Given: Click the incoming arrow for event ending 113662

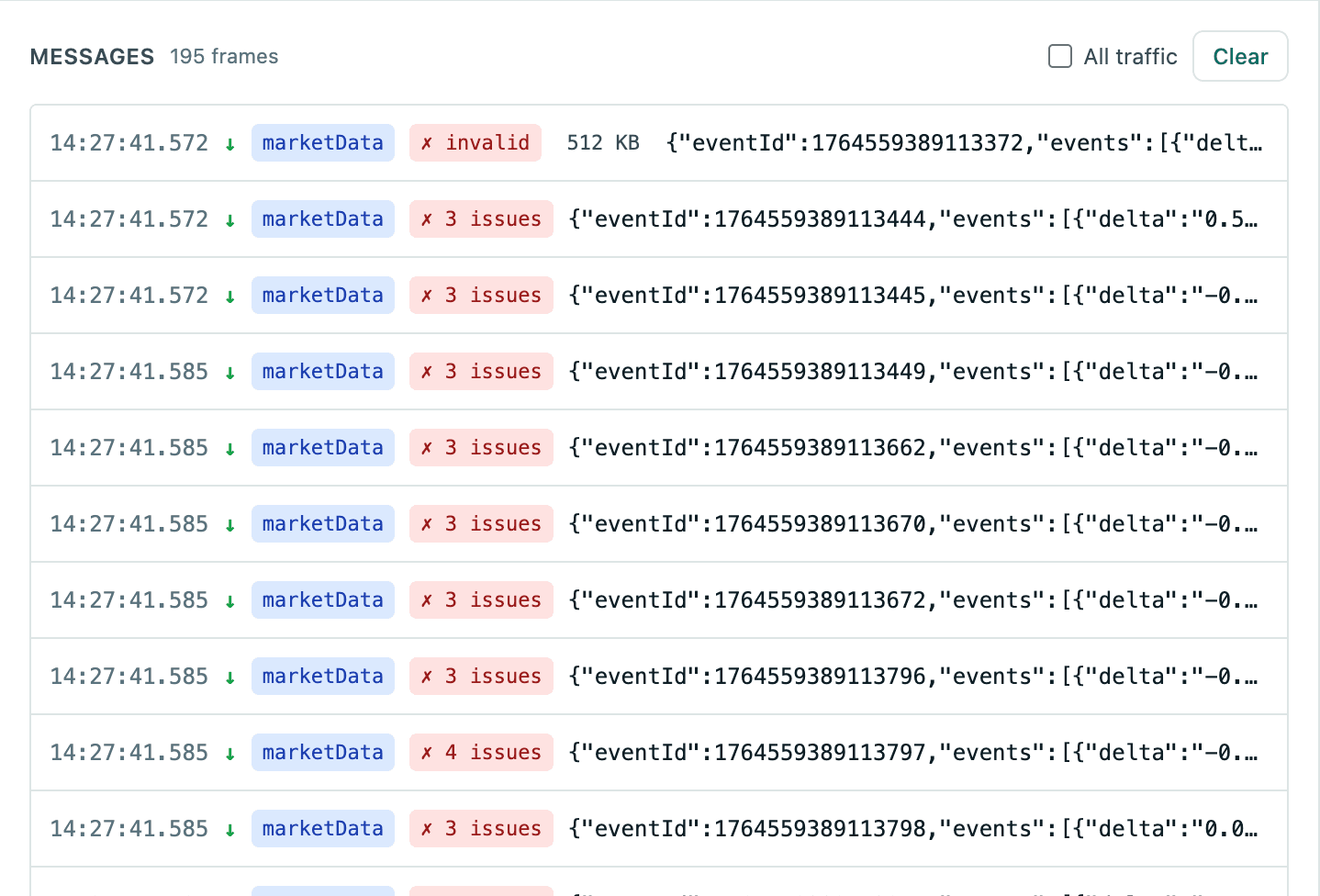Looking at the screenshot, I should click(230, 448).
